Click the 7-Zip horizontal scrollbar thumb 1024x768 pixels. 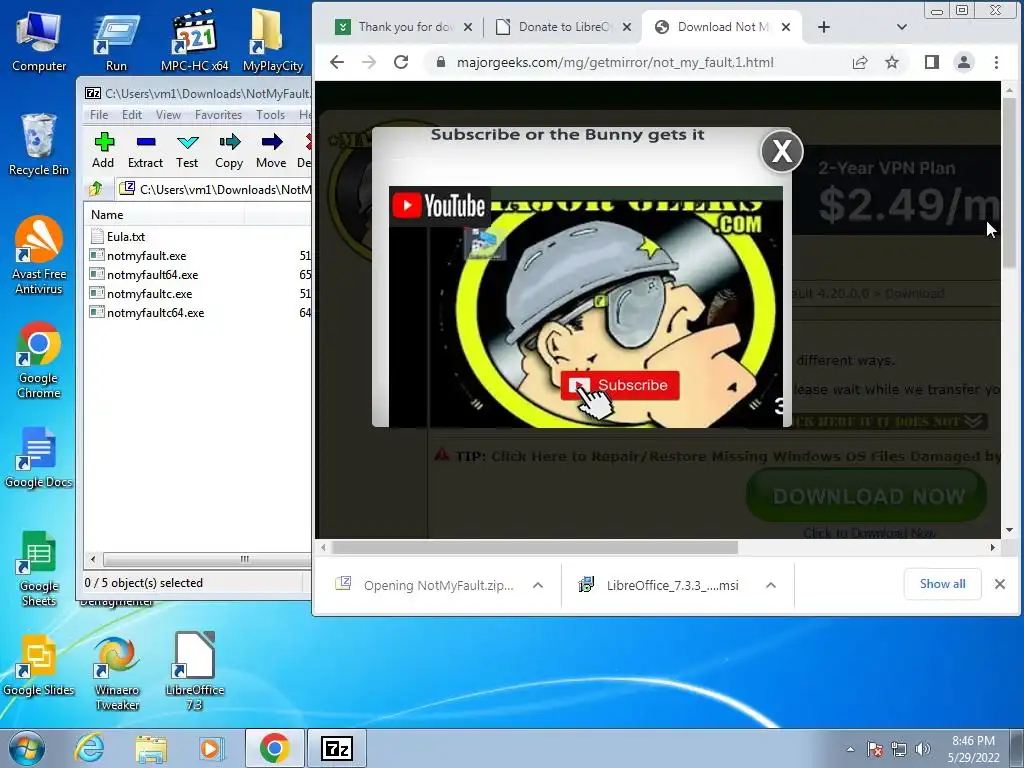point(206,559)
